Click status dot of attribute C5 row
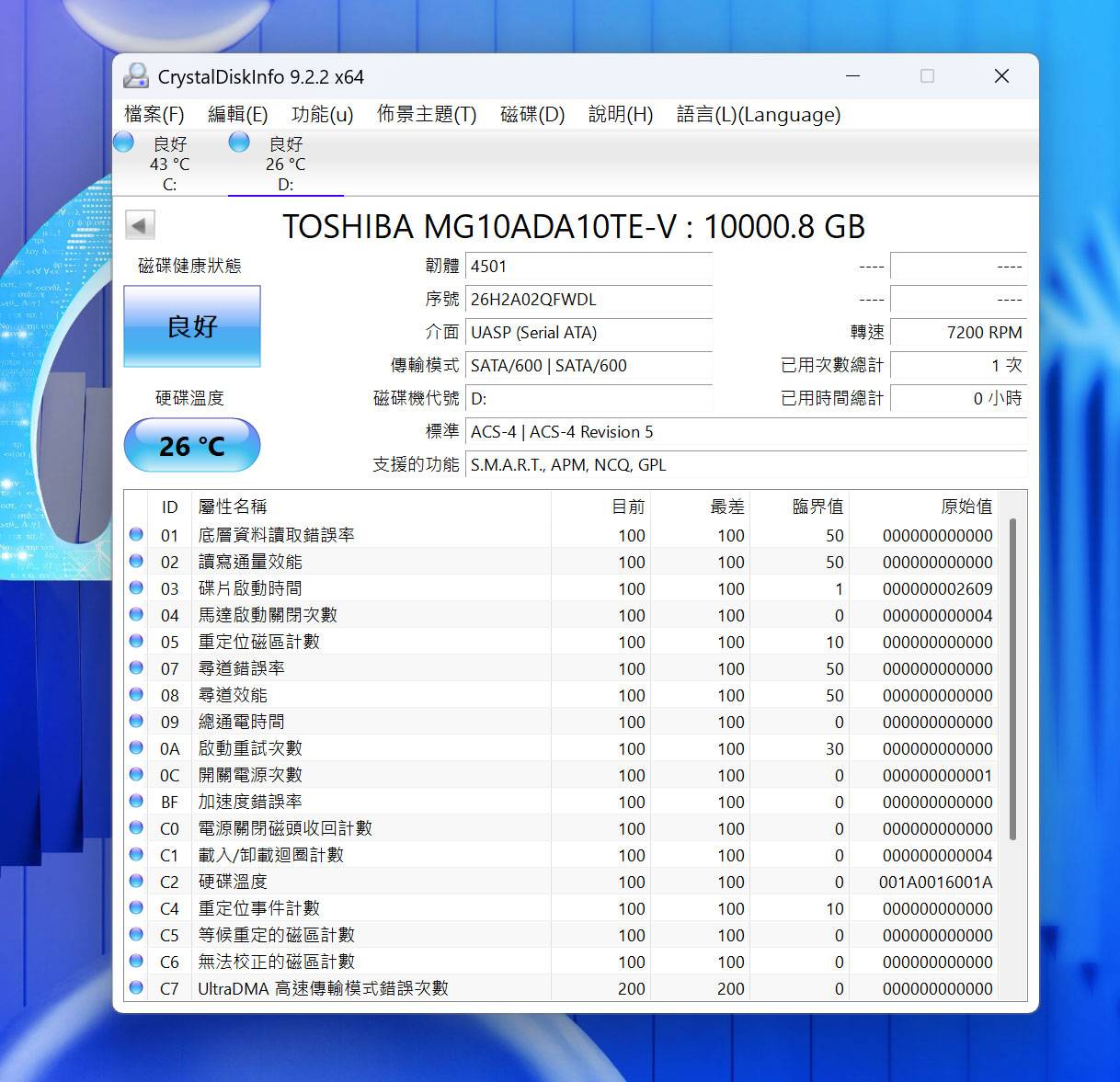 (136, 934)
